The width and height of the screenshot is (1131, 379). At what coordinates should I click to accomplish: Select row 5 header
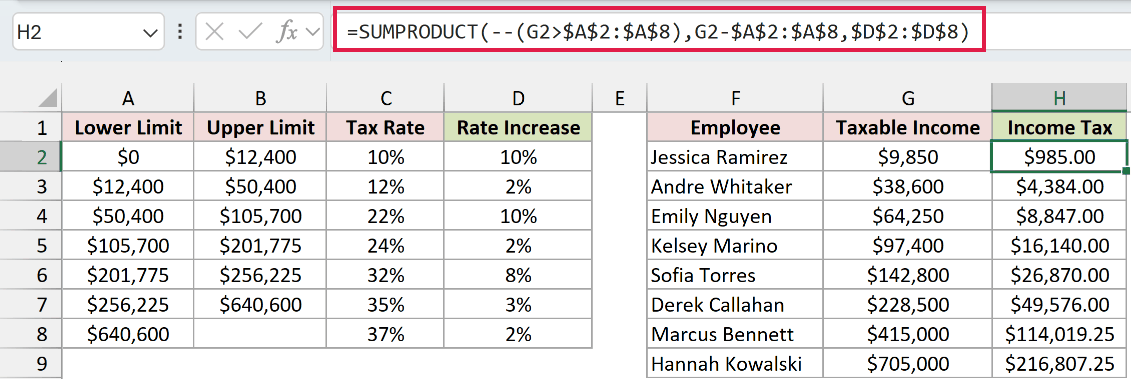31,245
